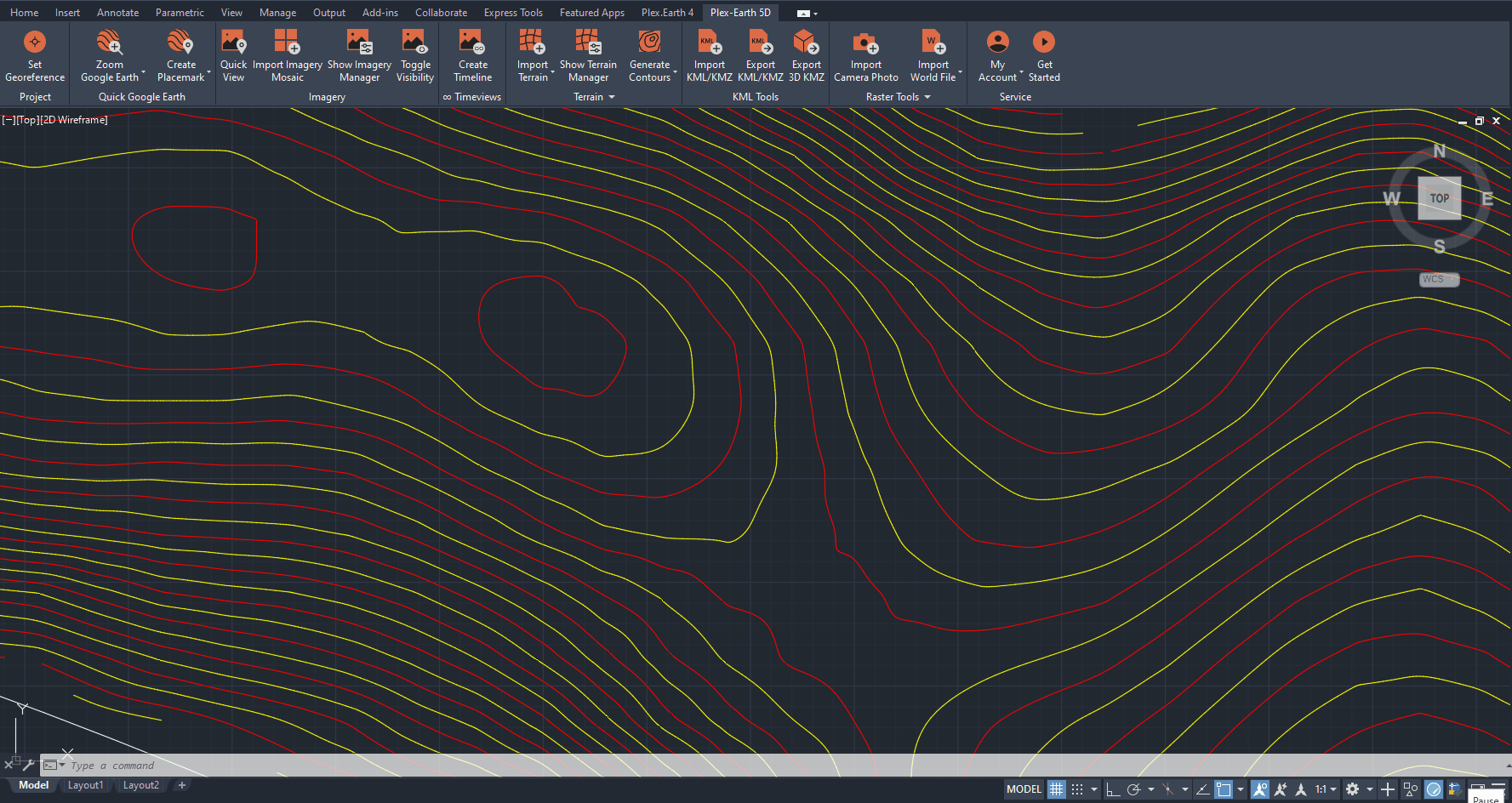This screenshot has width=1512, height=803.
Task: Open My Account
Action: (x=997, y=56)
